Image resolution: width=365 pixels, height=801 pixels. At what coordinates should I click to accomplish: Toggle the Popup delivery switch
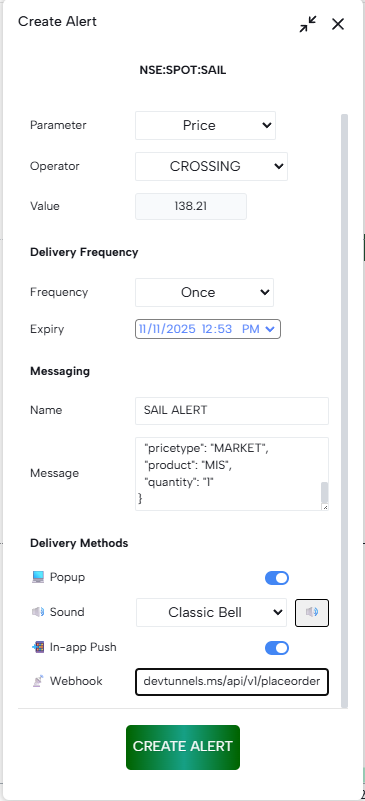click(277, 578)
